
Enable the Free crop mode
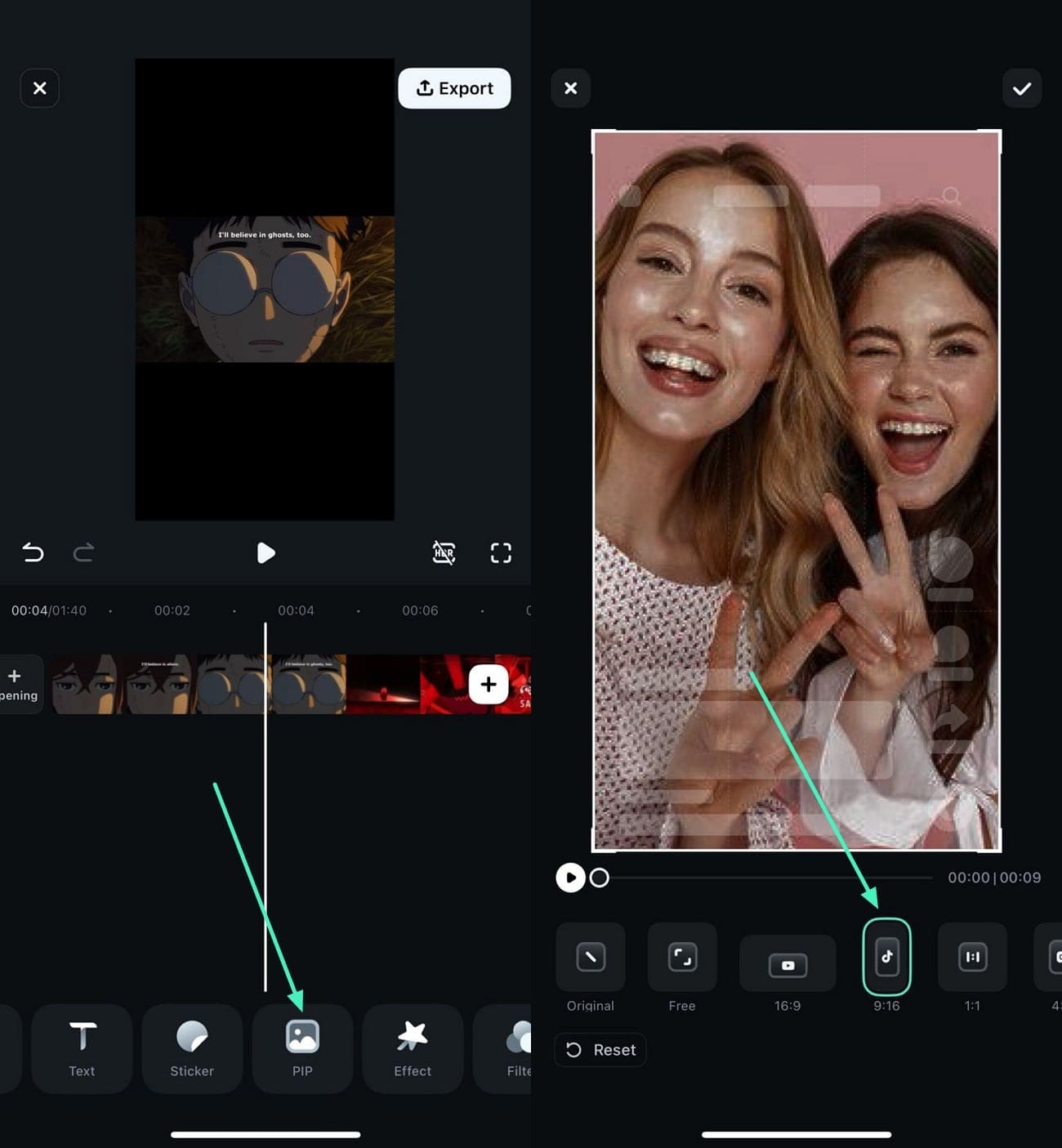(682, 958)
